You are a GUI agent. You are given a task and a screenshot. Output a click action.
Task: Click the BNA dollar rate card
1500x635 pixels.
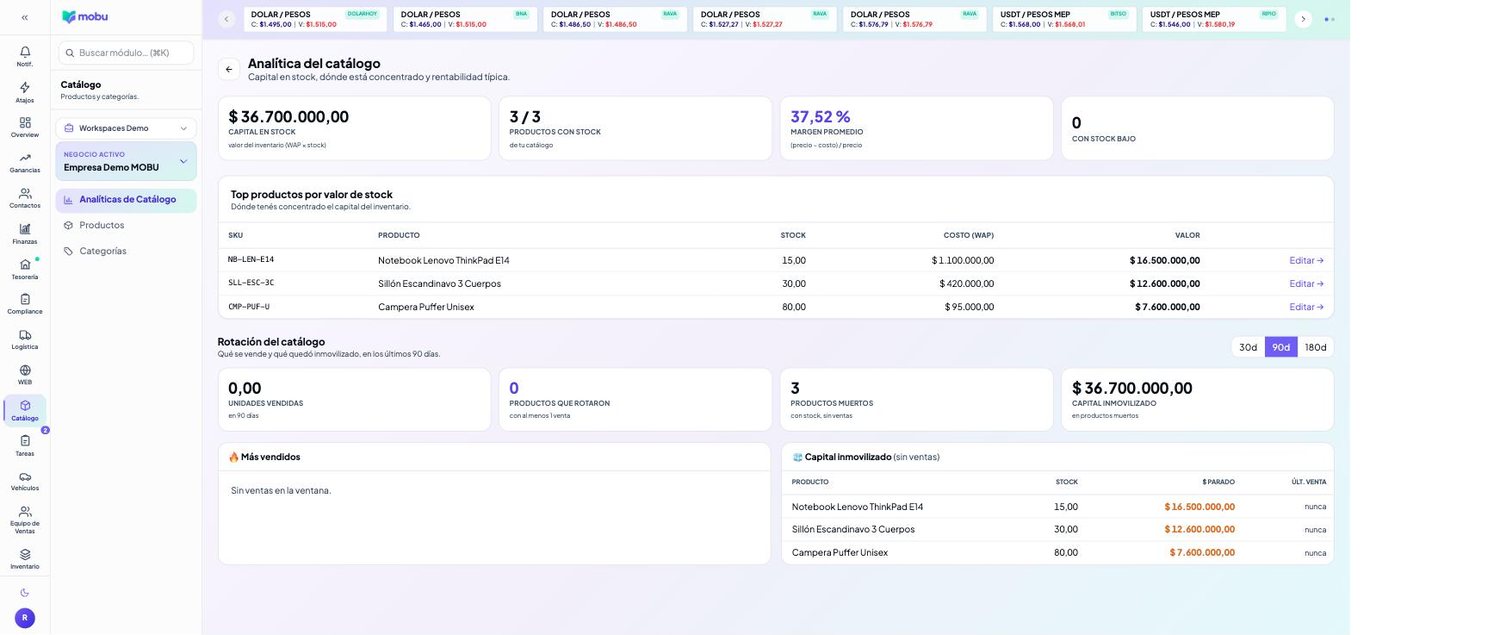click(x=465, y=19)
